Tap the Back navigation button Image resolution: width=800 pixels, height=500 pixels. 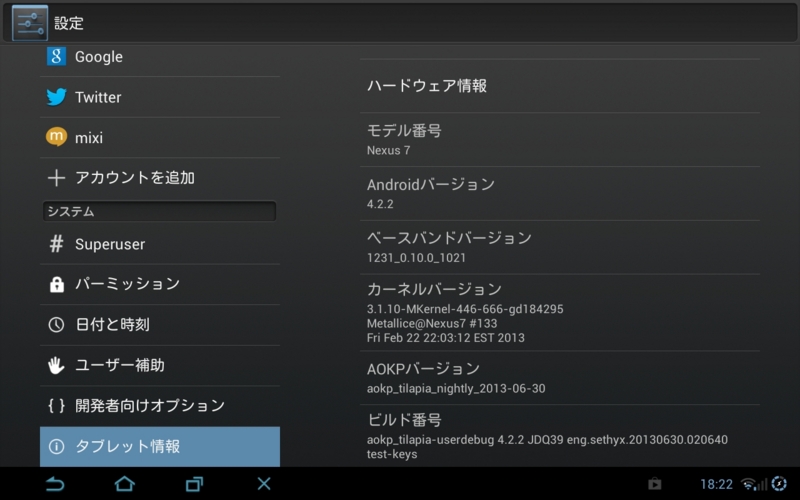(x=55, y=484)
